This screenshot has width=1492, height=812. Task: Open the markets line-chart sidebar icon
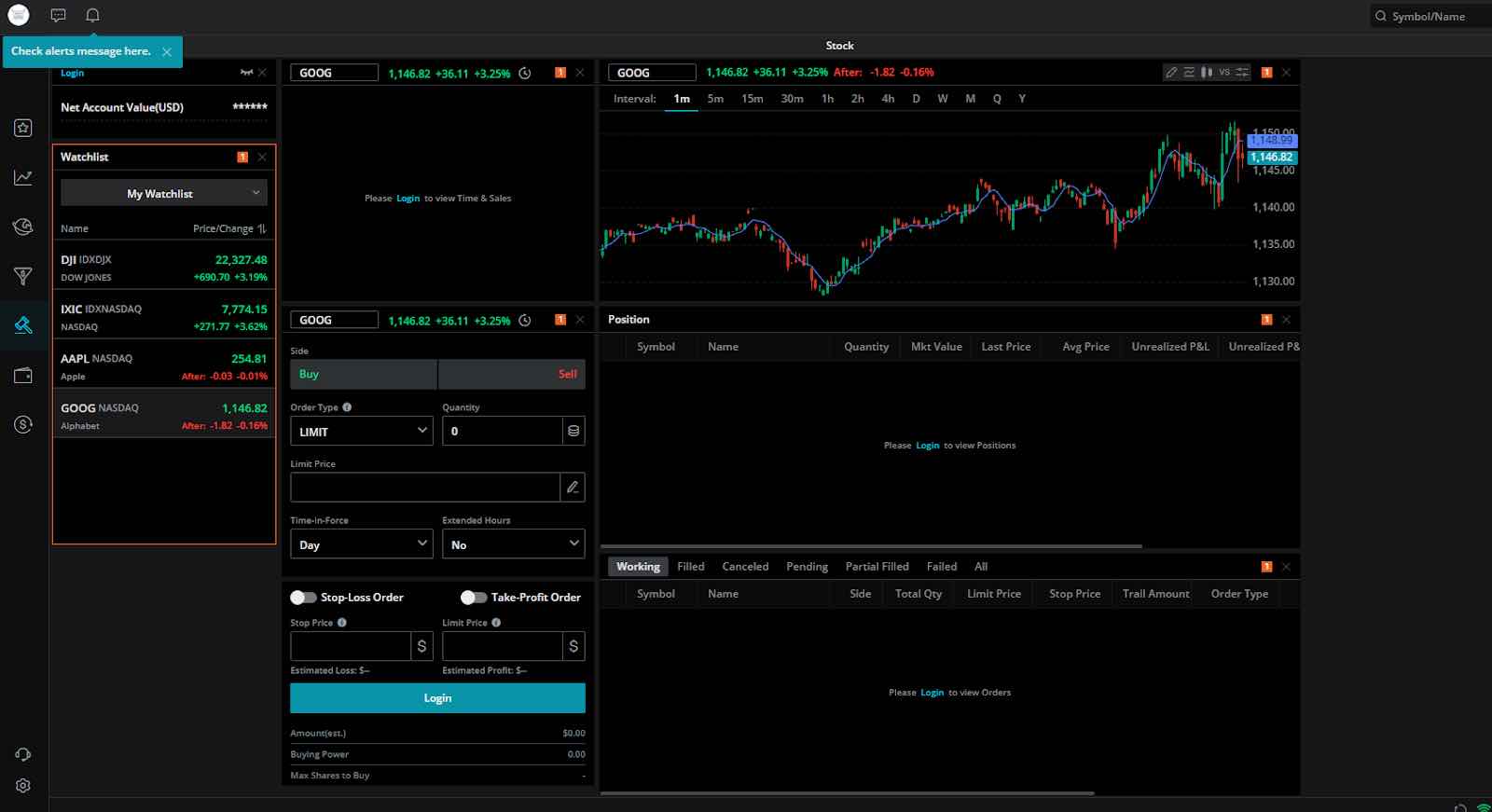click(23, 177)
